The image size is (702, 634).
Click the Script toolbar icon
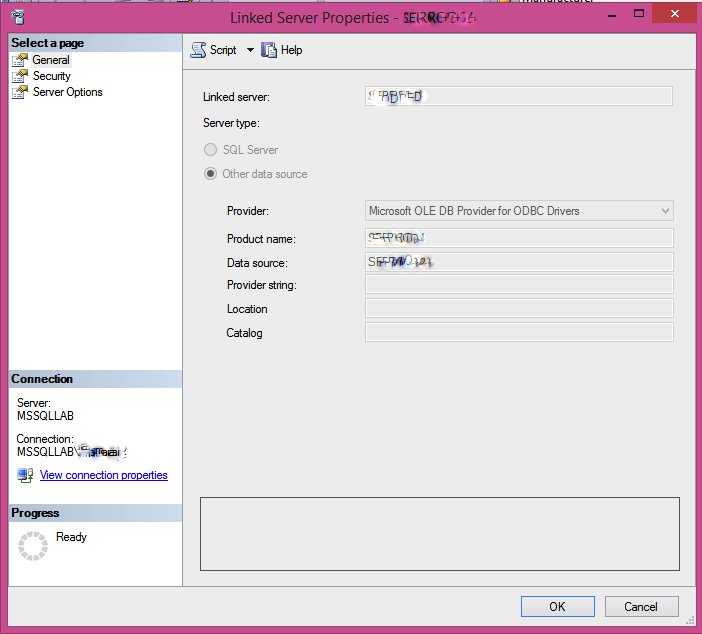tap(198, 50)
